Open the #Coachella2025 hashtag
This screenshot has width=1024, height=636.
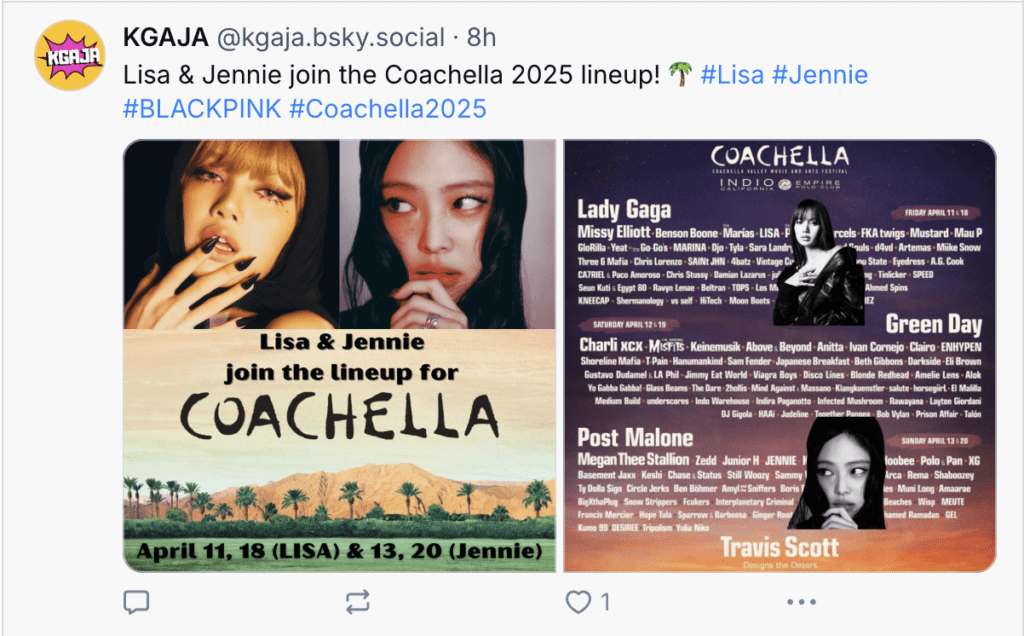(x=388, y=108)
